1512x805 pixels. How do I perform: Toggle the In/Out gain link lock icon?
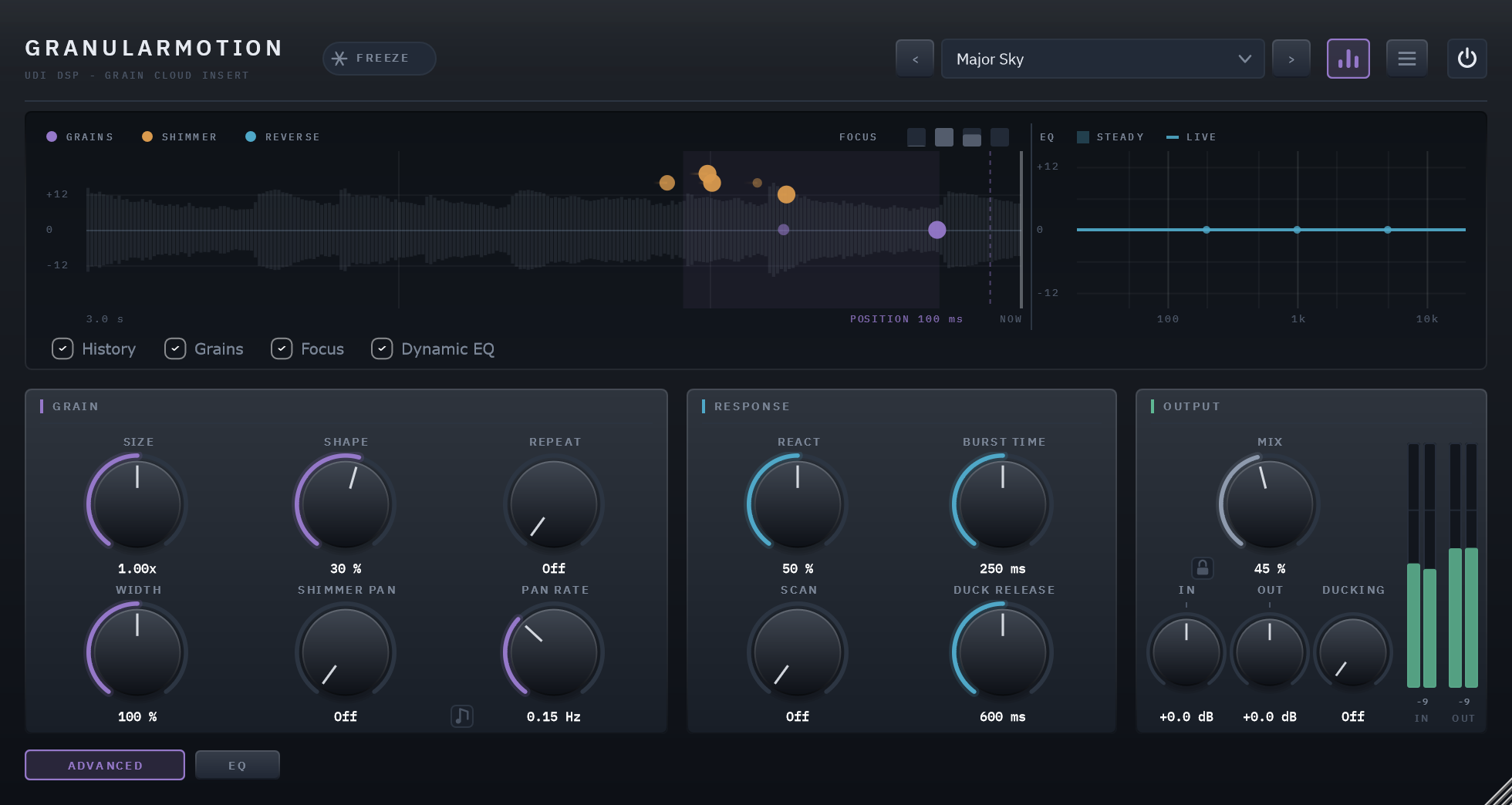click(1203, 568)
